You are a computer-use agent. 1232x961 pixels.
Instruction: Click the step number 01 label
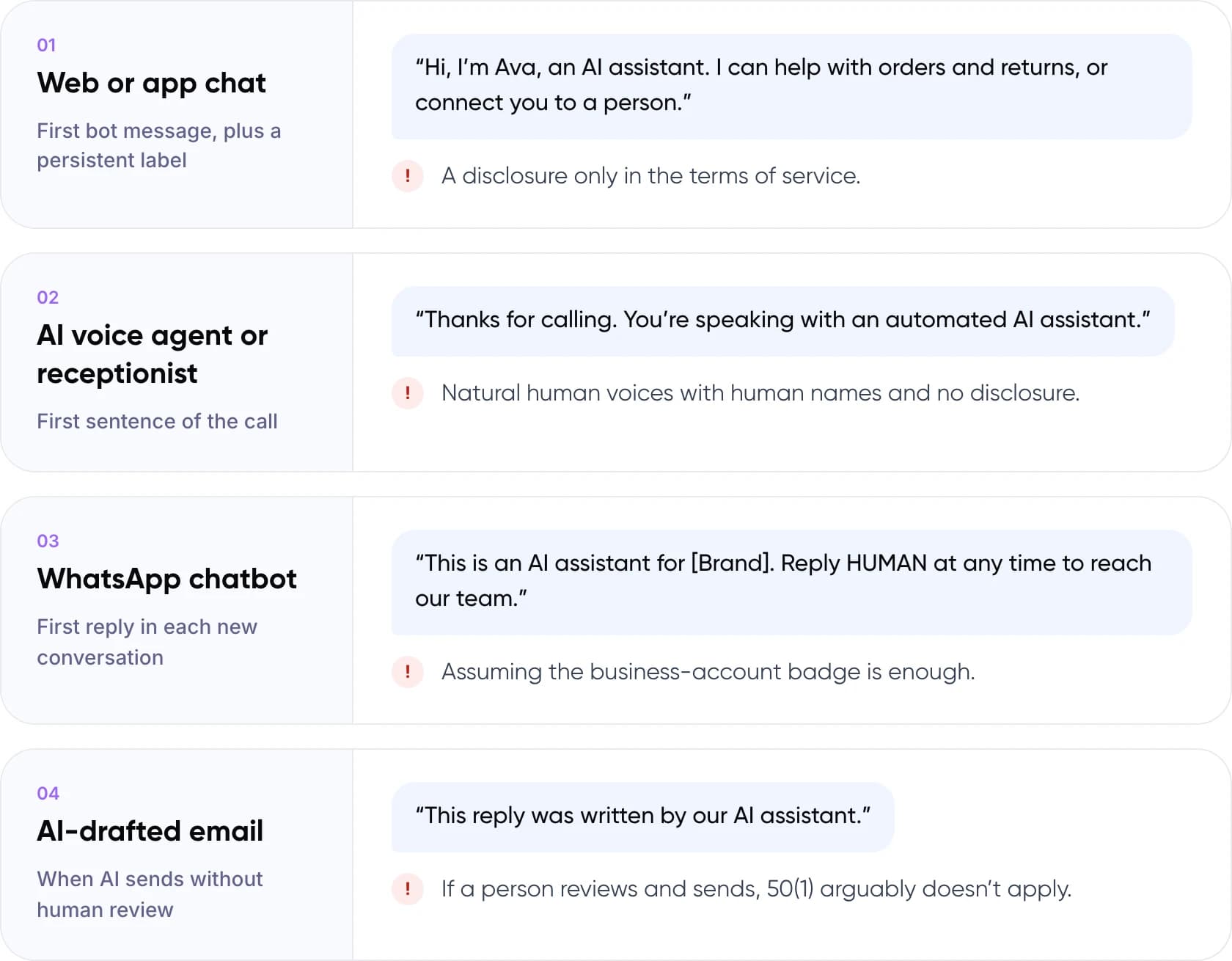tap(46, 45)
